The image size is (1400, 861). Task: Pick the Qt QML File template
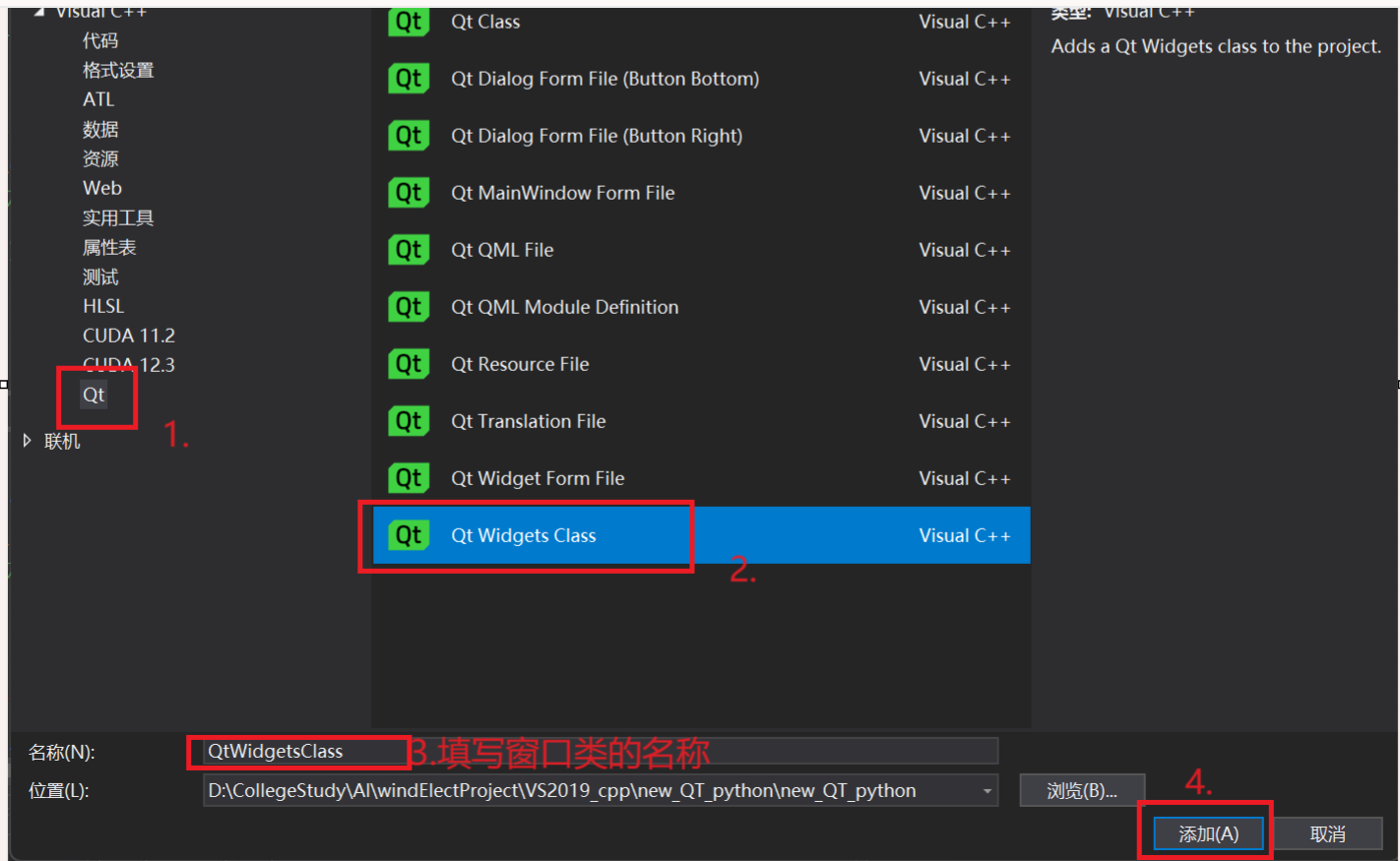[701, 250]
